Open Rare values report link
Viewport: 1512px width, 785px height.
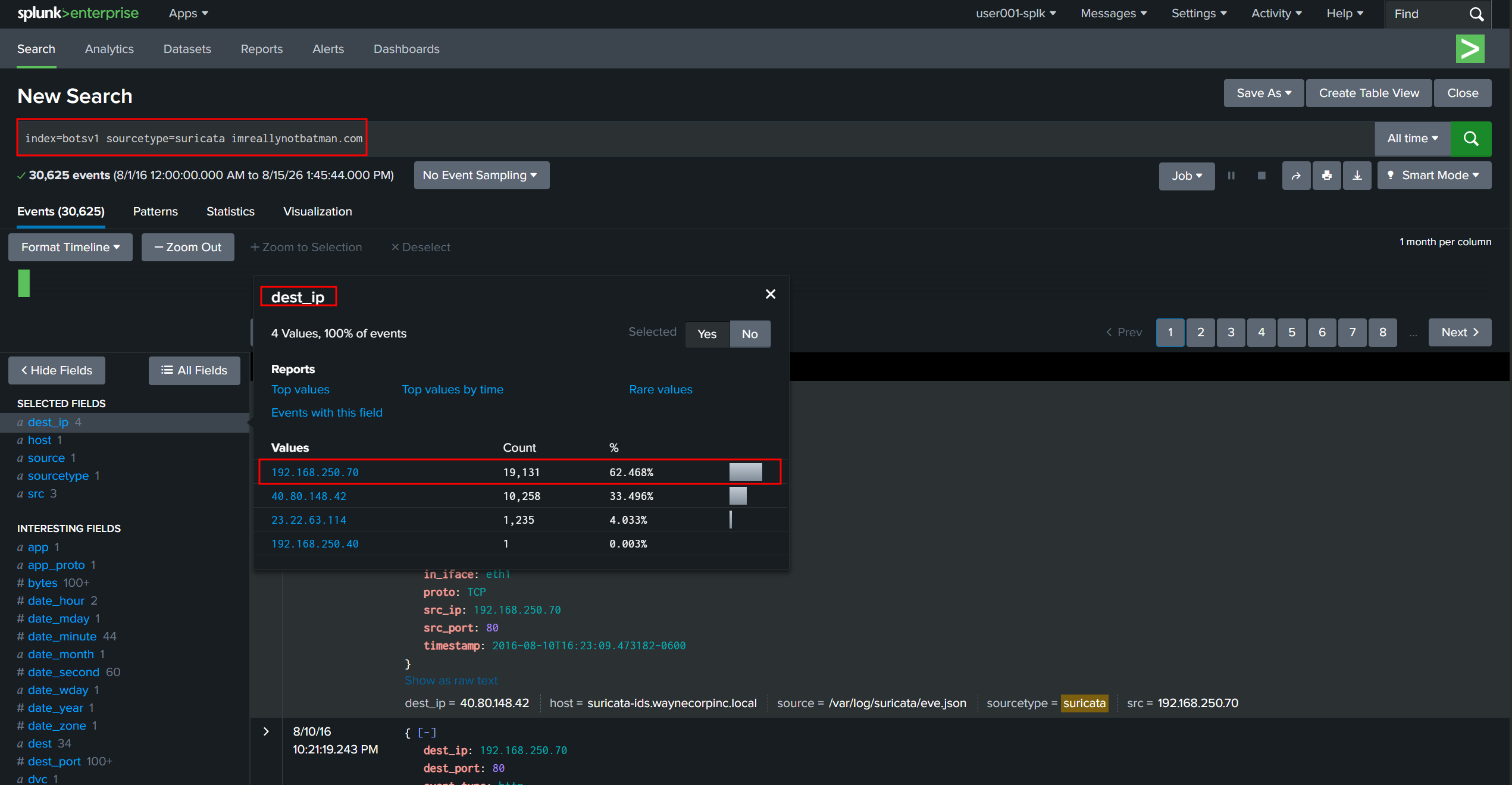click(x=661, y=389)
